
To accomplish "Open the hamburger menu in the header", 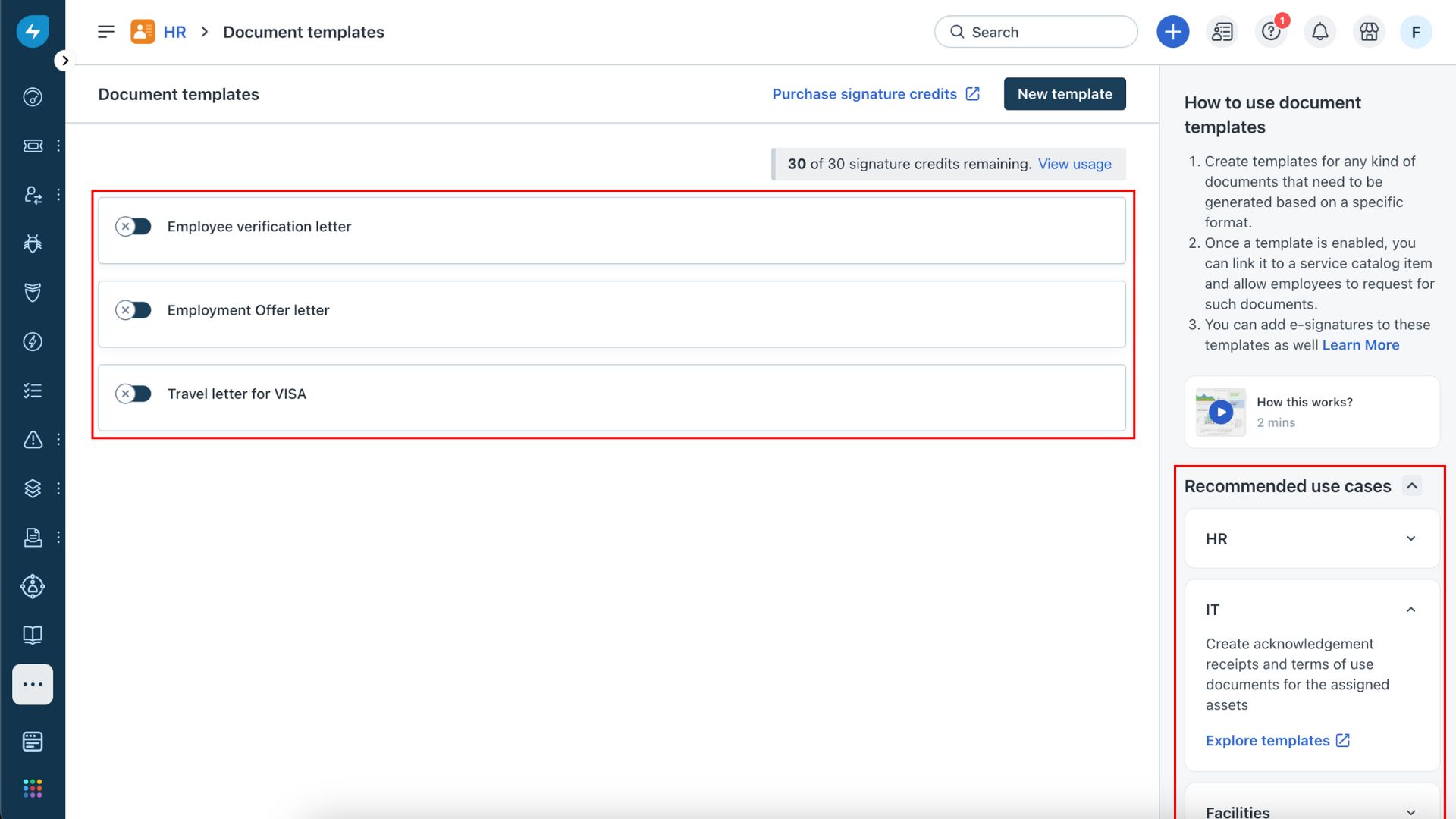I will point(106,32).
